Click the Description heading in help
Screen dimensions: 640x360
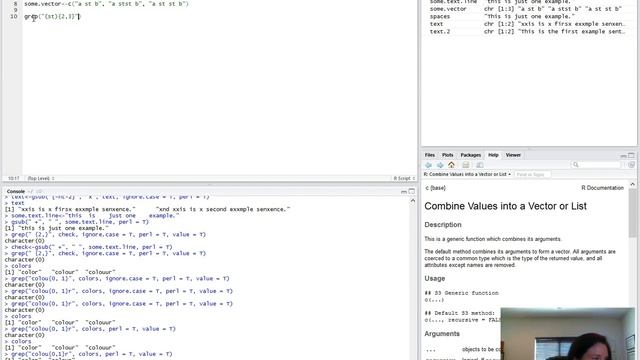coord(443,225)
